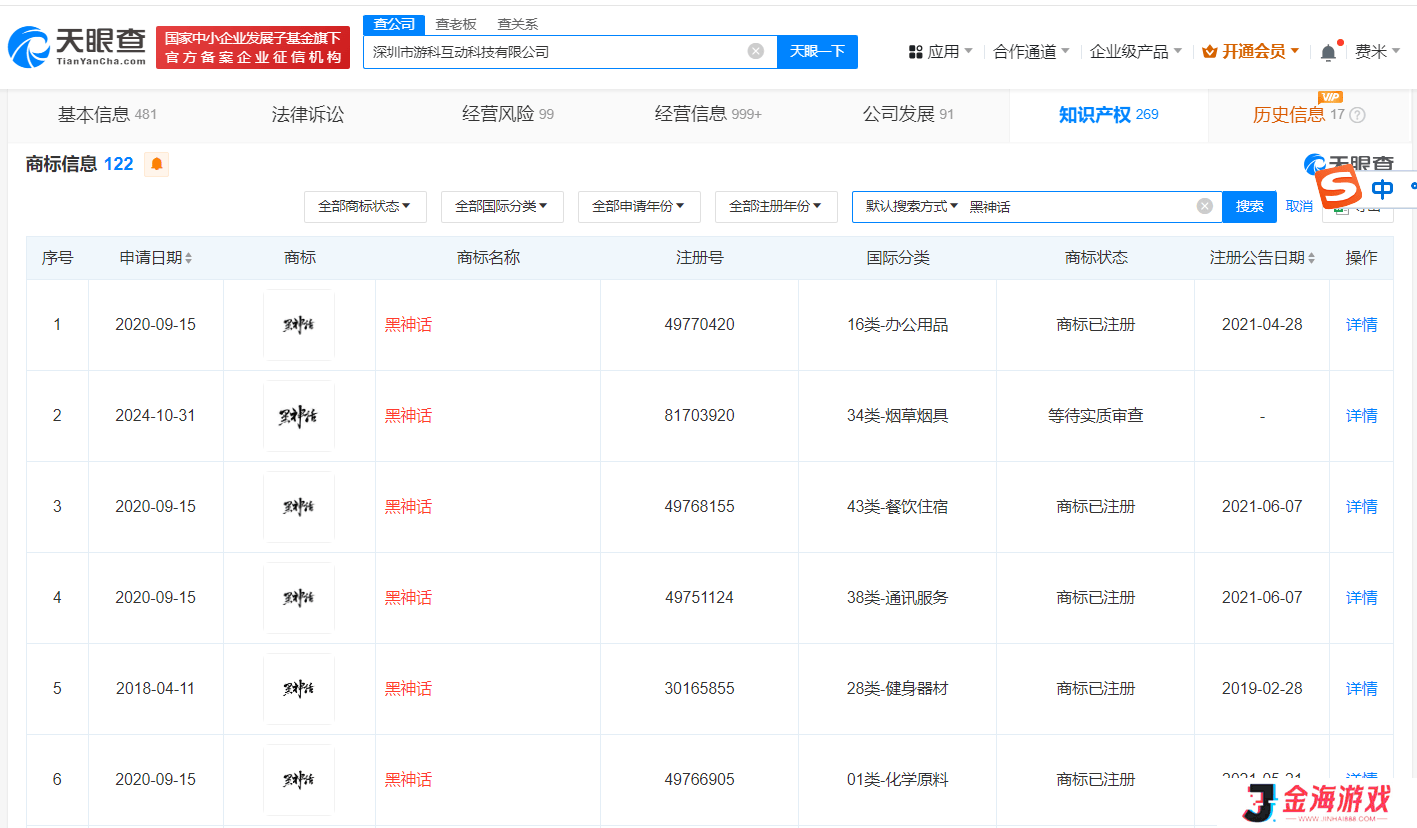Open the notifications bell icon

(1328, 51)
